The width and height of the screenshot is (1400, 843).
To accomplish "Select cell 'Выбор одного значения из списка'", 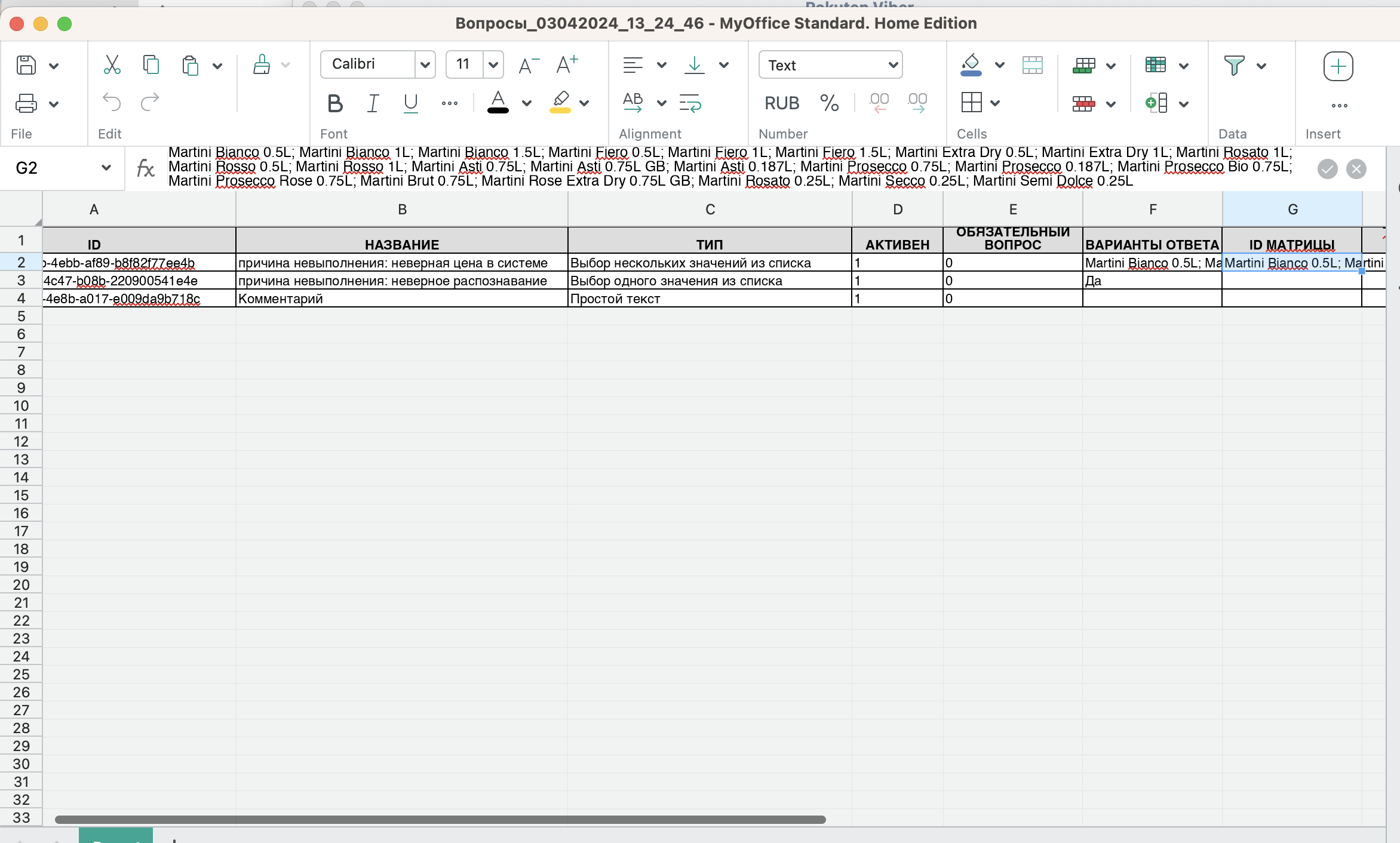I will (710, 281).
